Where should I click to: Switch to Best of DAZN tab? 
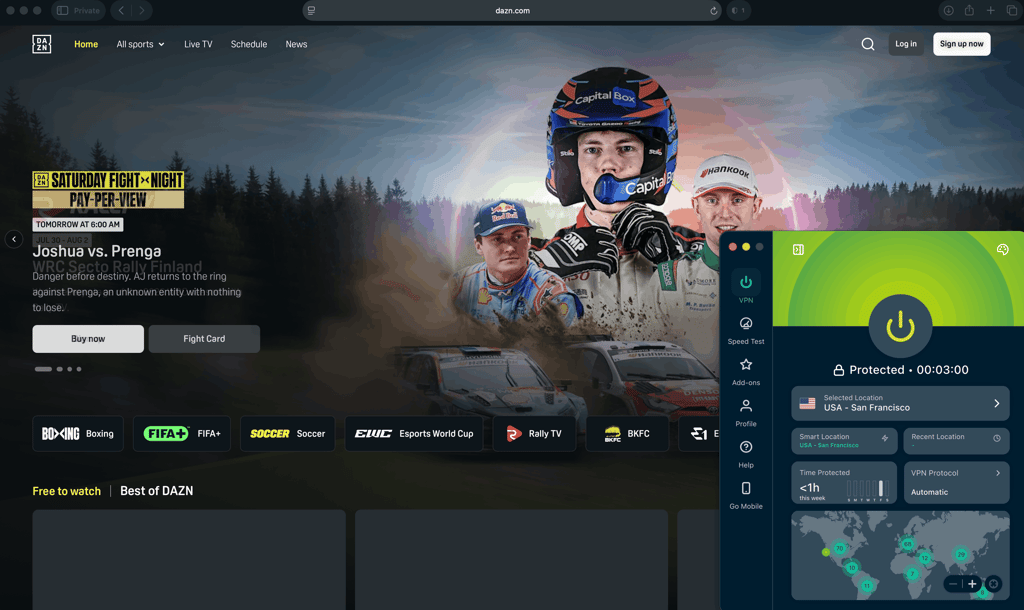[157, 491]
